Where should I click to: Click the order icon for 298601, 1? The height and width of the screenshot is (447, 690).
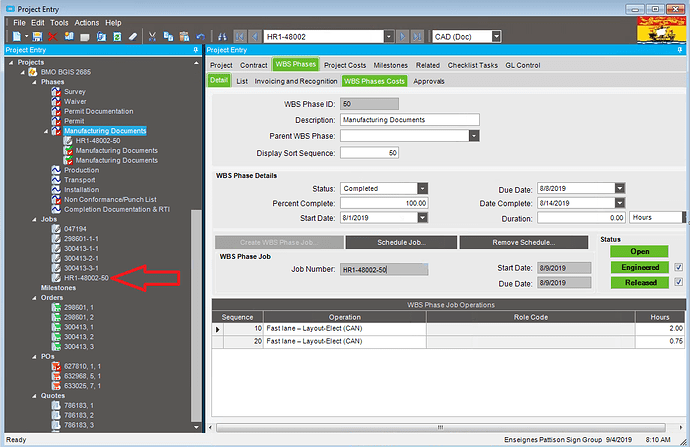[x=56, y=307]
